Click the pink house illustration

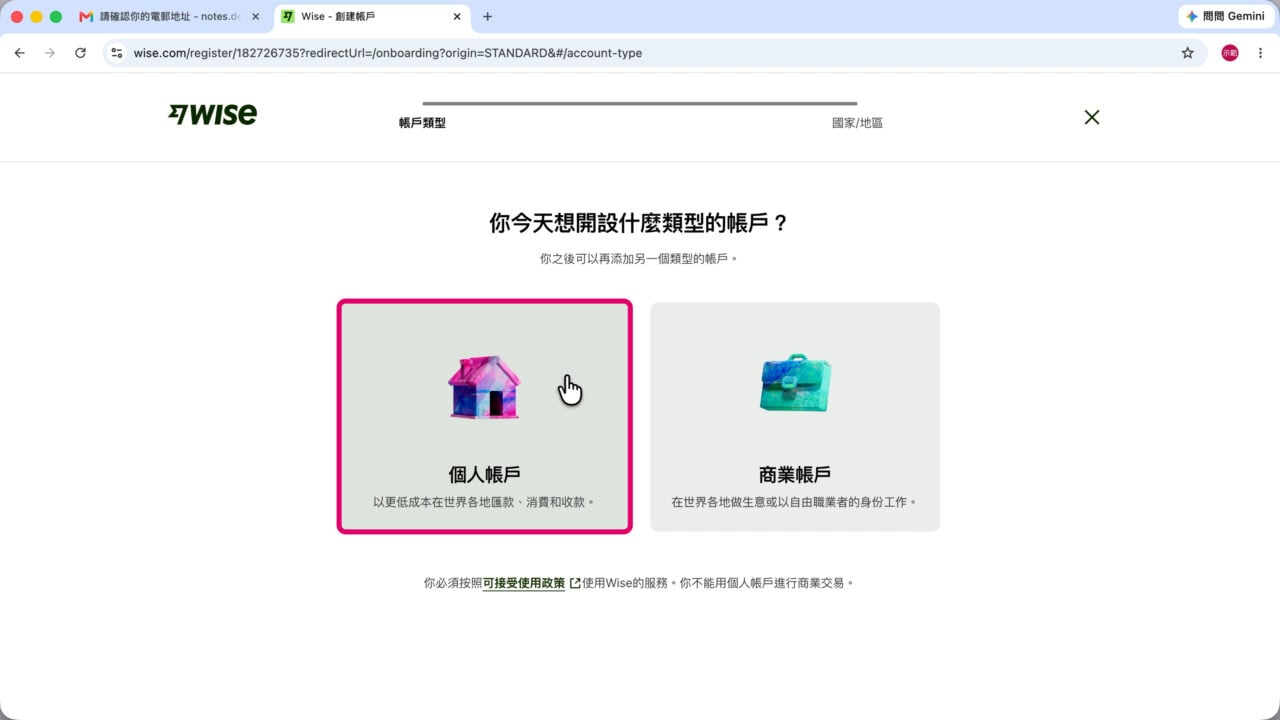click(x=484, y=387)
